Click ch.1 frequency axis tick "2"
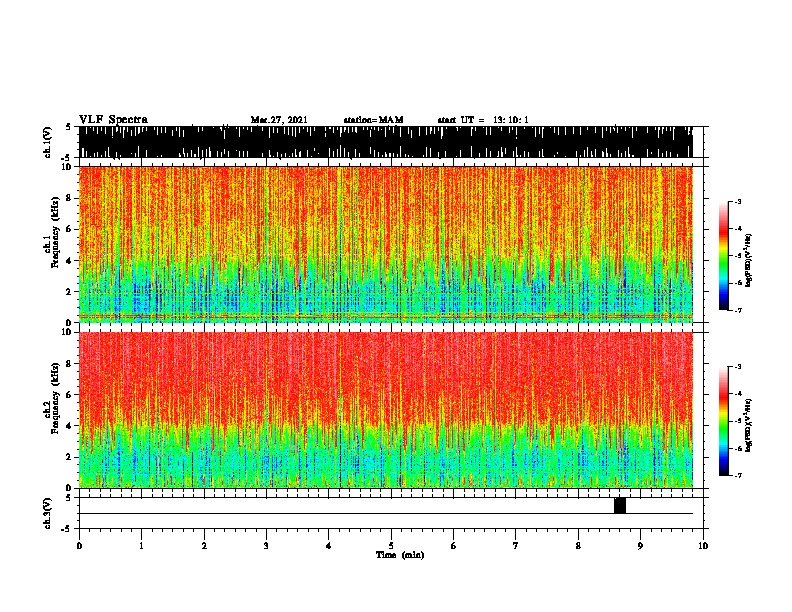This screenshot has height=612, width=792. point(70,291)
